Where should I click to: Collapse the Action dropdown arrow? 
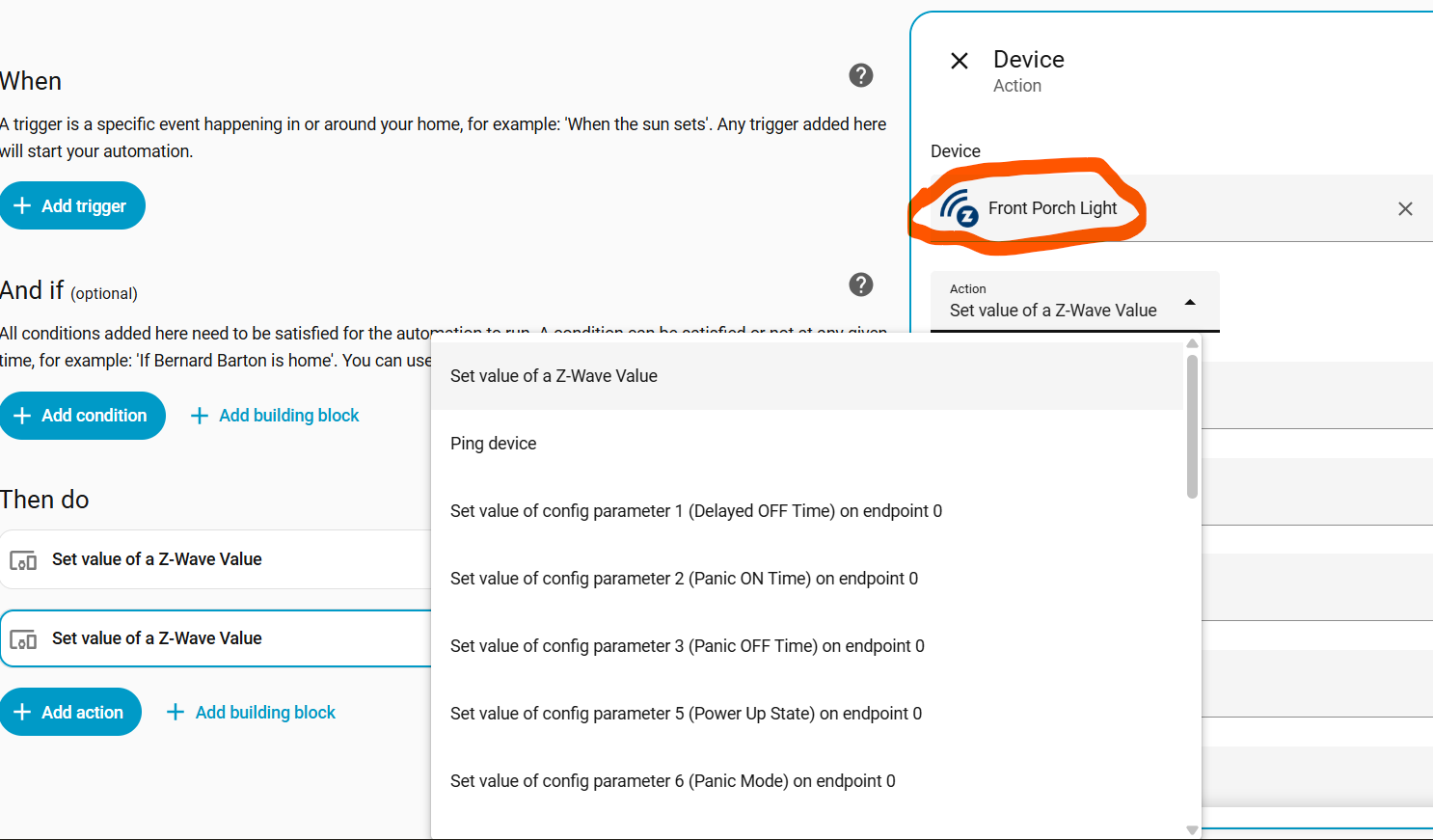click(1190, 302)
